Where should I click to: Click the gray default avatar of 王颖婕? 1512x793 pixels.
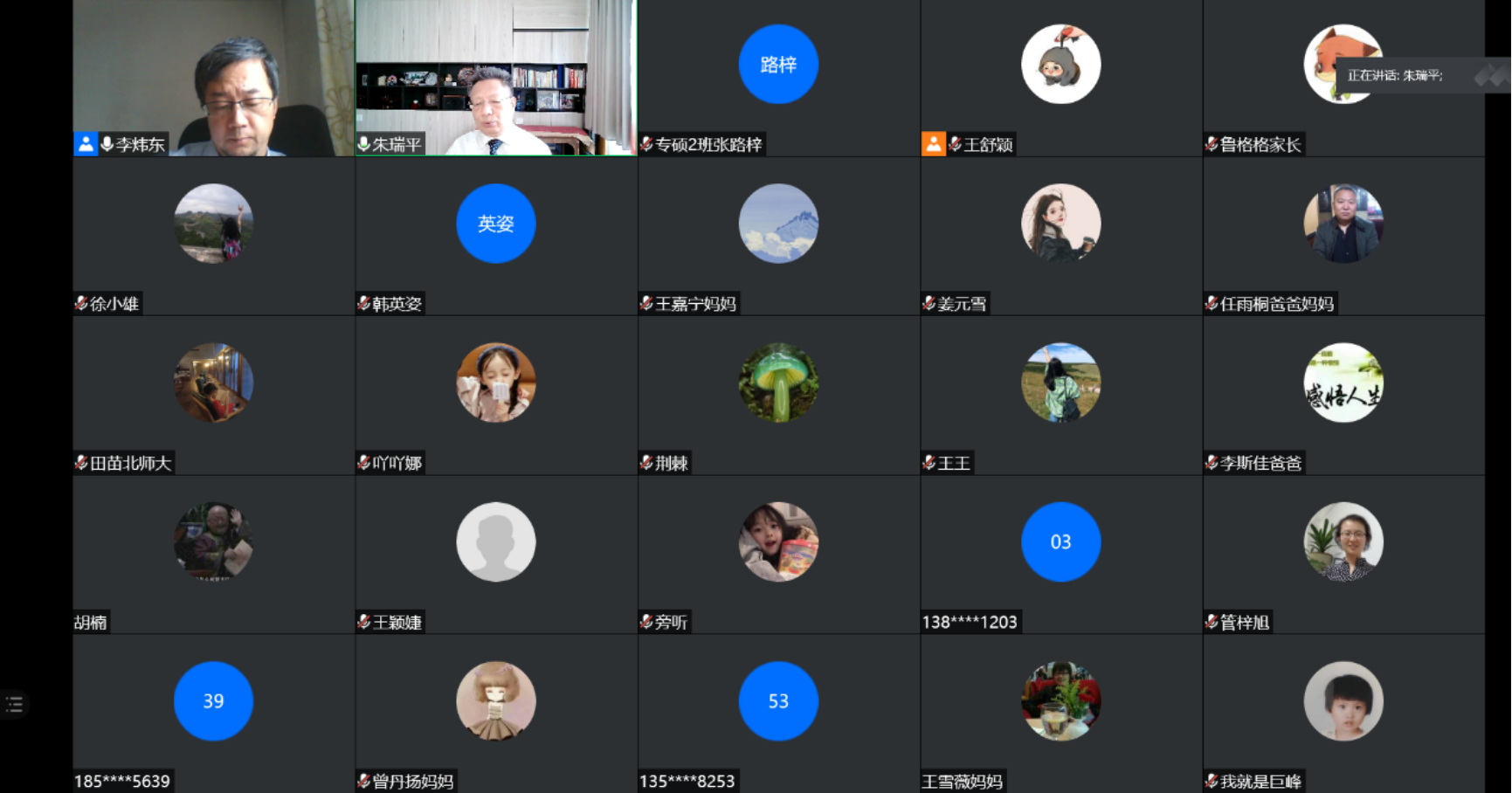(x=495, y=541)
